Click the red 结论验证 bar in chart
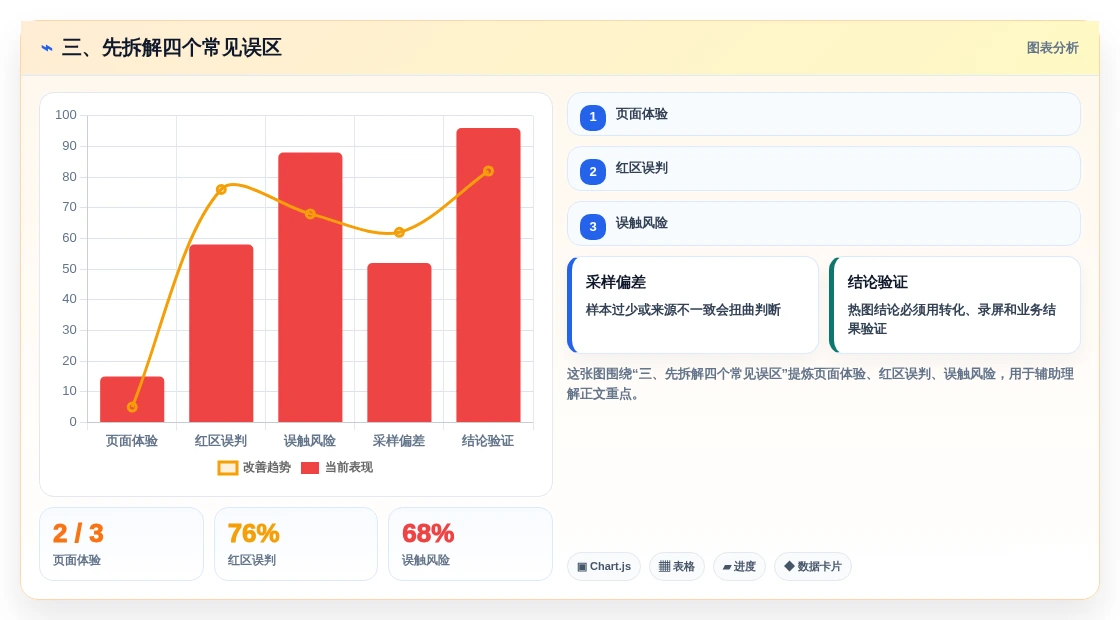The width and height of the screenshot is (1120, 620). 489,275
